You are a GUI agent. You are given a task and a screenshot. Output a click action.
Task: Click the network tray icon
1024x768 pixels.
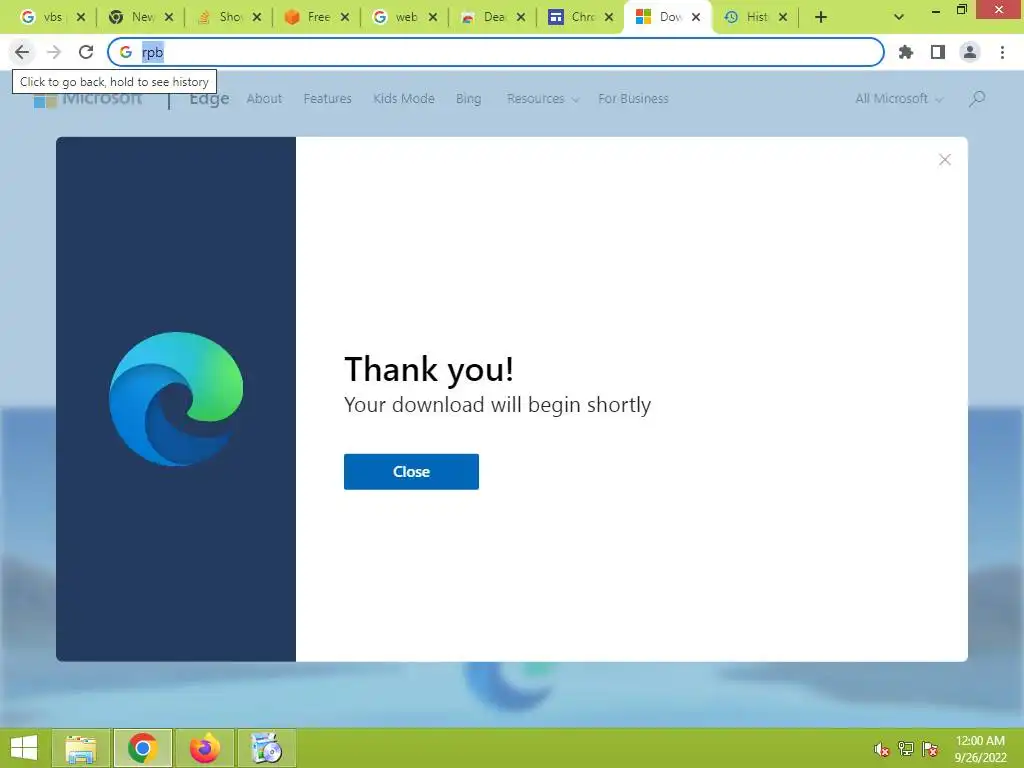906,749
